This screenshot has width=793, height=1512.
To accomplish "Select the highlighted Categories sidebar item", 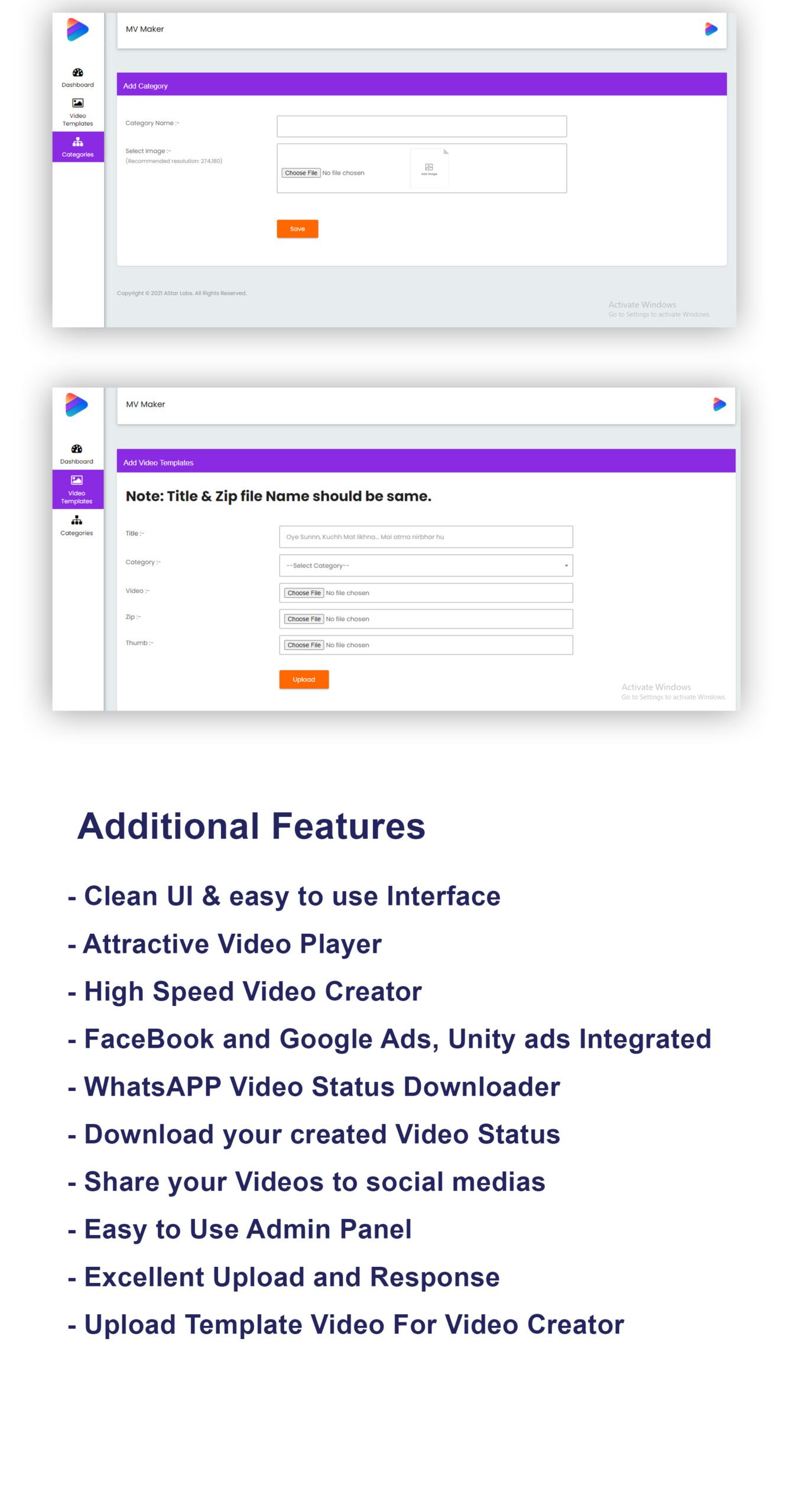I will (x=77, y=146).
